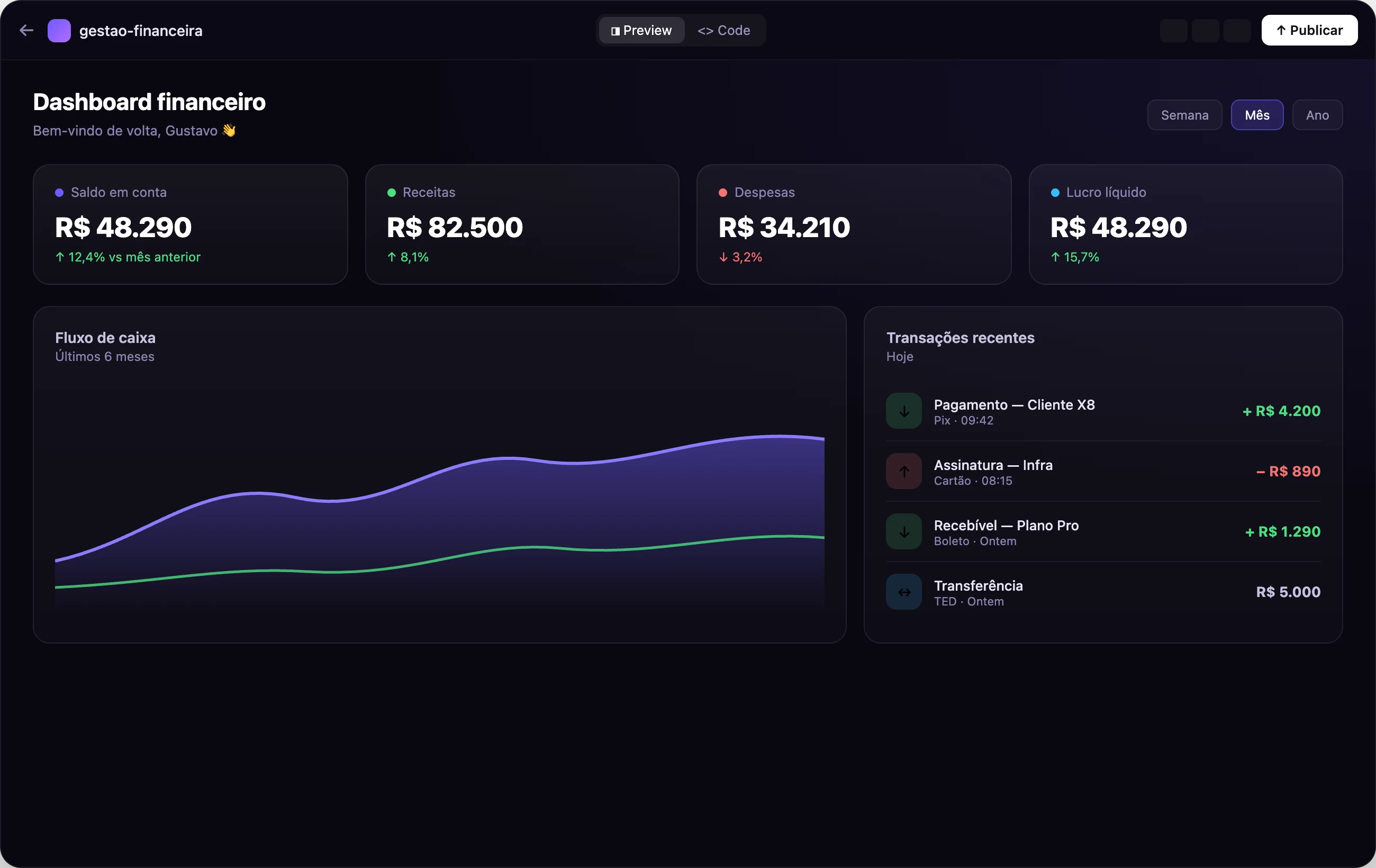Click the Últimos 6 meses subtitle
1376x868 pixels.
pyautogui.click(x=105, y=357)
